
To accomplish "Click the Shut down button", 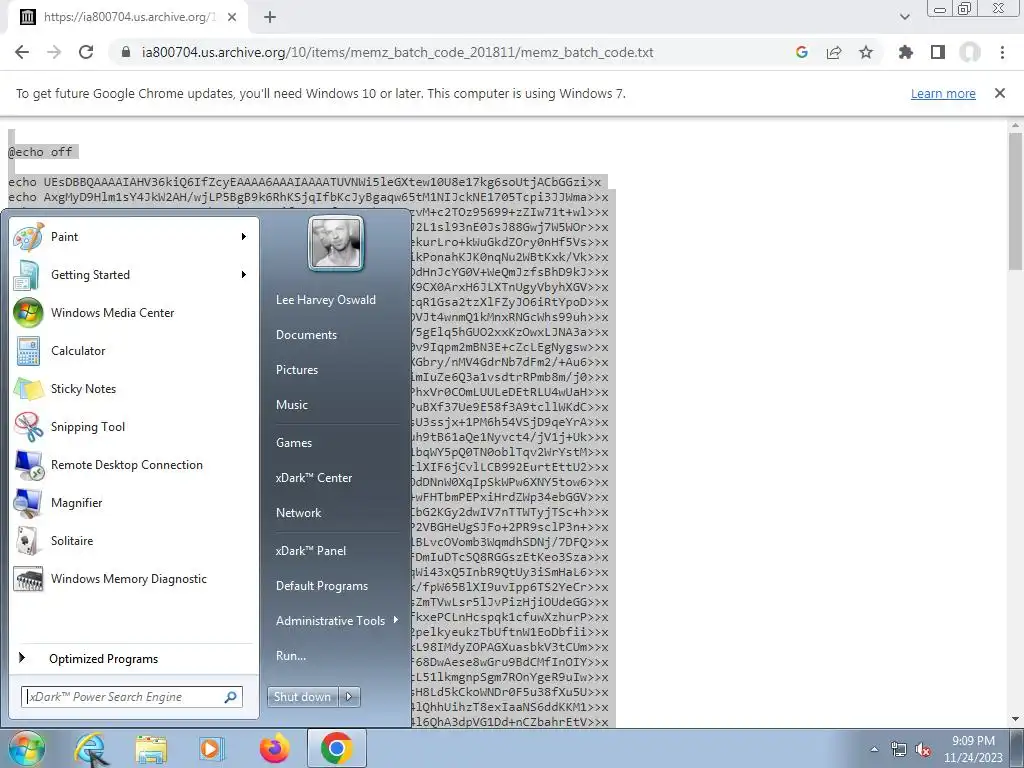I will click(x=303, y=697).
